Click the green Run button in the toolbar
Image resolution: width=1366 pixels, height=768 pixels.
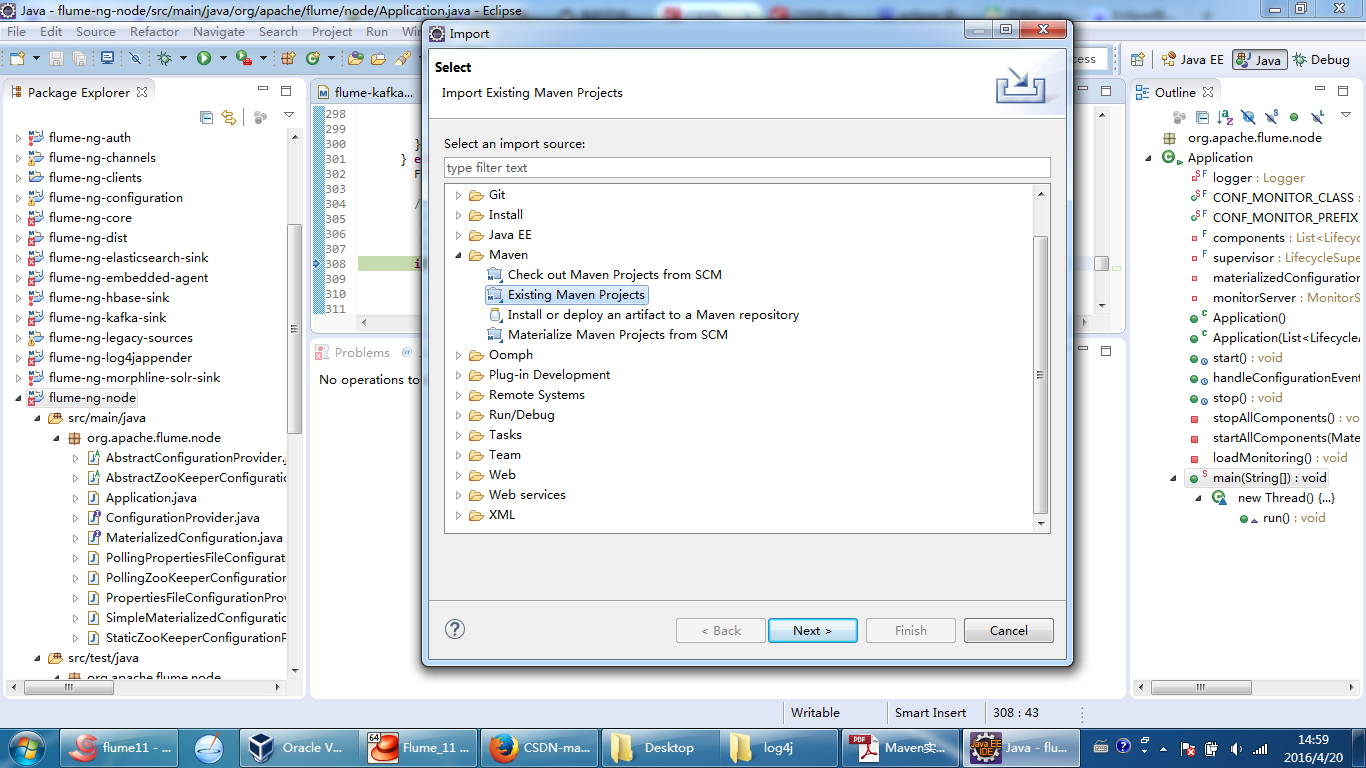click(x=204, y=59)
